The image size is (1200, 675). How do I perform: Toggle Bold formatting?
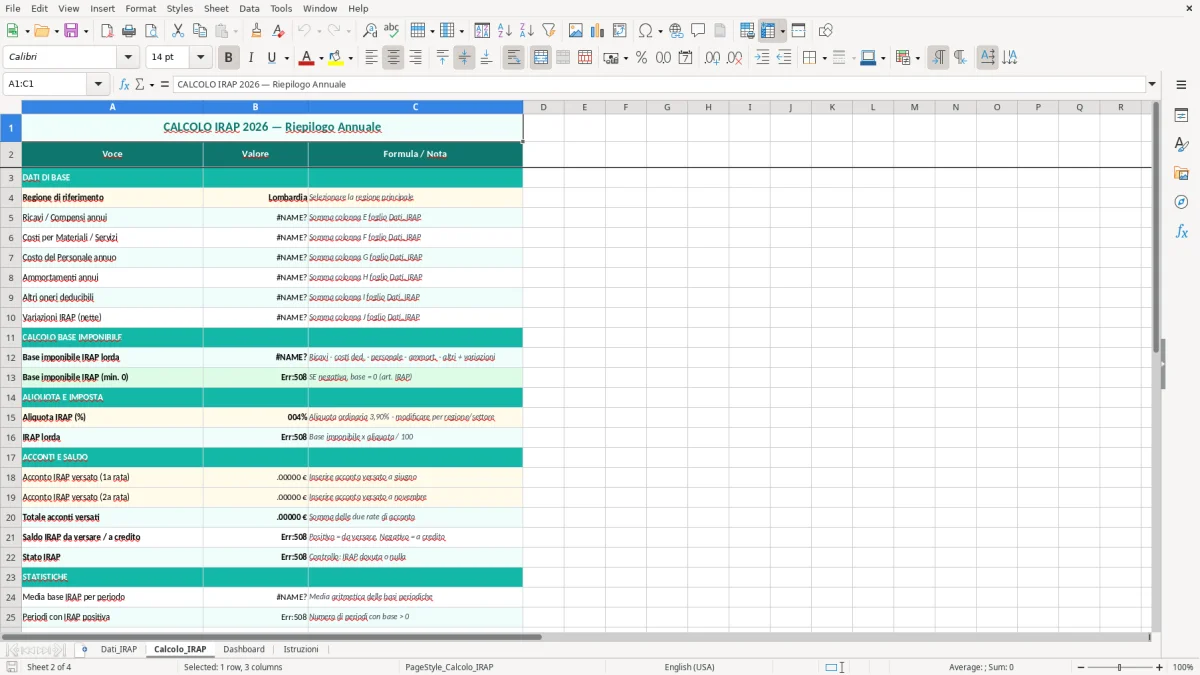228,58
